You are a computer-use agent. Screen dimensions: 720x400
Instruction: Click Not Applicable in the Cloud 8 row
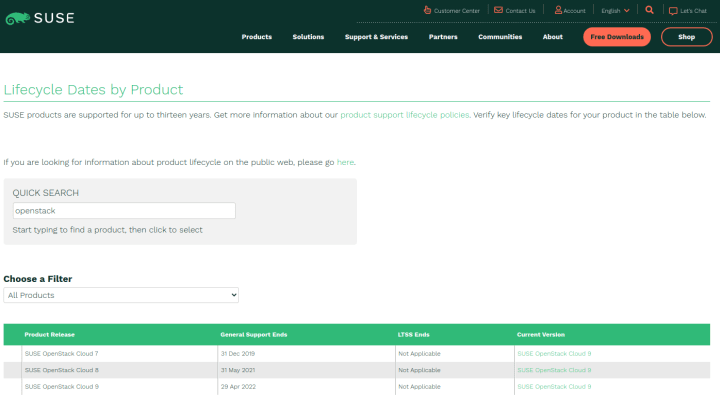[419, 370]
